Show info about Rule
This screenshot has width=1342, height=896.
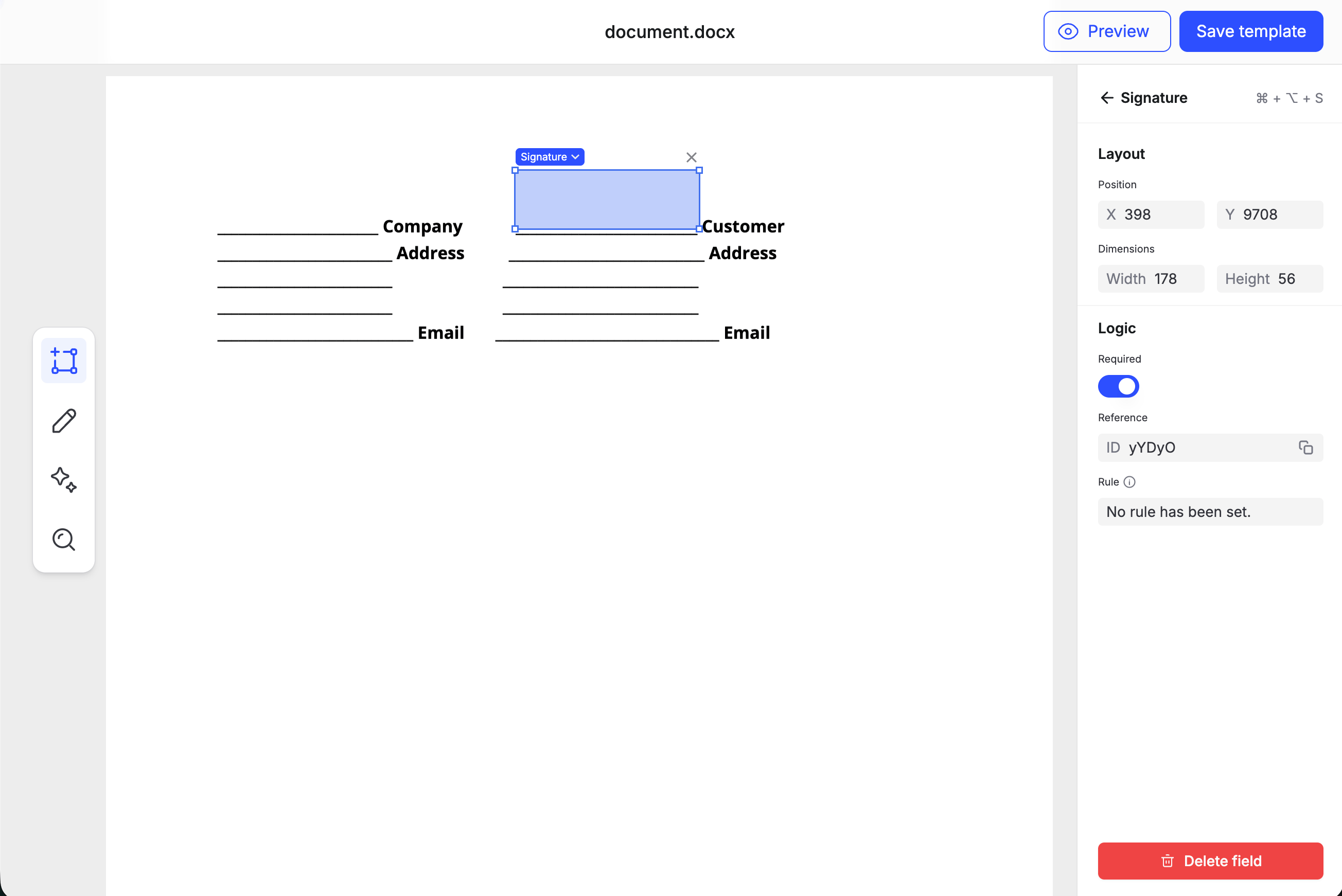(1129, 482)
